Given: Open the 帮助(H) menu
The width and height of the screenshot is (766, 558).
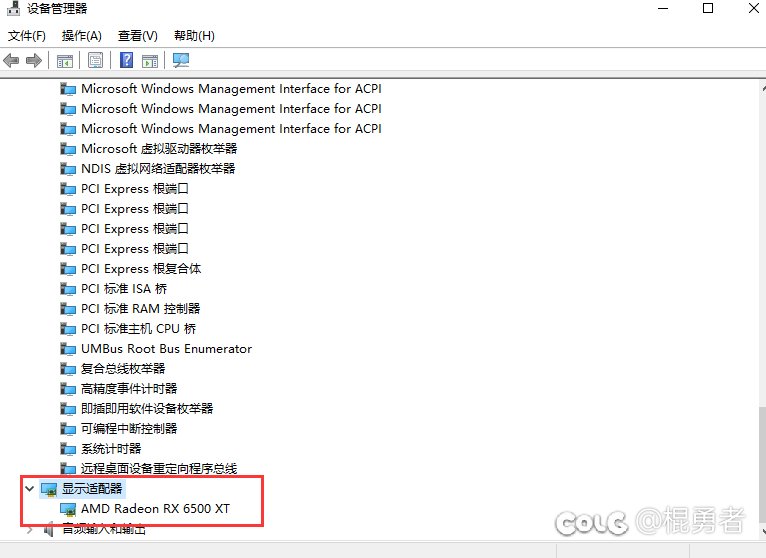Looking at the screenshot, I should point(194,36).
